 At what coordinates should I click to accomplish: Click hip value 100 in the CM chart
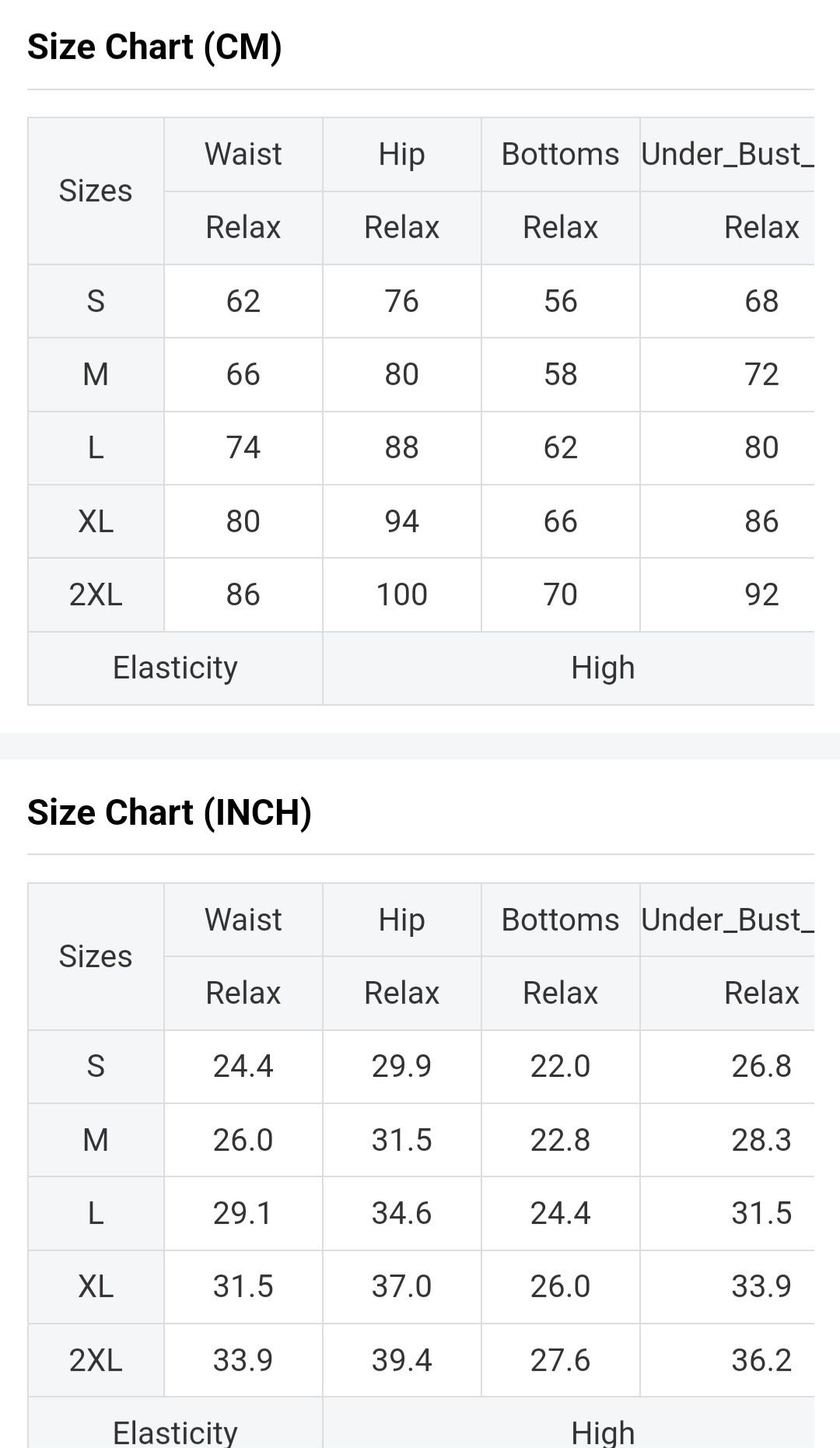pos(401,594)
